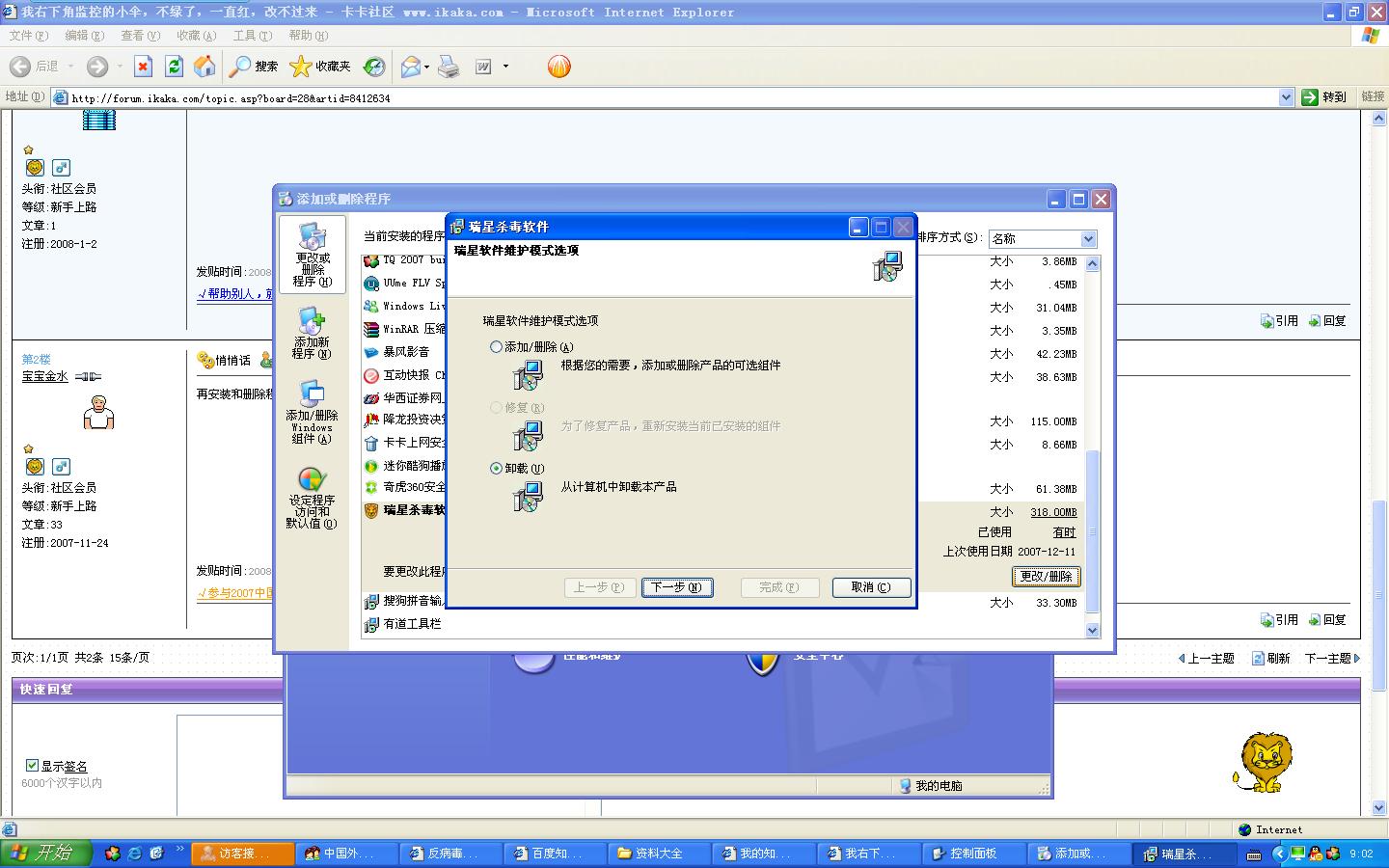The width and height of the screenshot is (1389, 868).
Task: Go to 上一主题 previous topic link
Action: (x=1207, y=658)
